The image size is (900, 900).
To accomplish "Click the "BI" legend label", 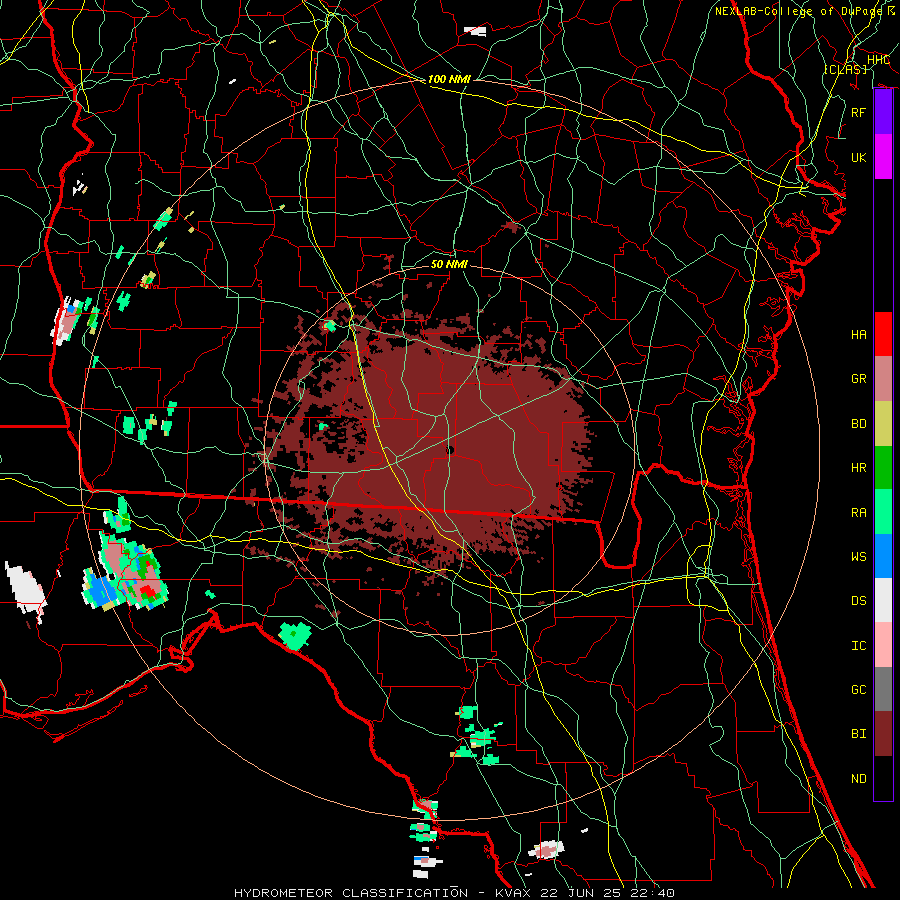I will pyautogui.click(x=859, y=734).
